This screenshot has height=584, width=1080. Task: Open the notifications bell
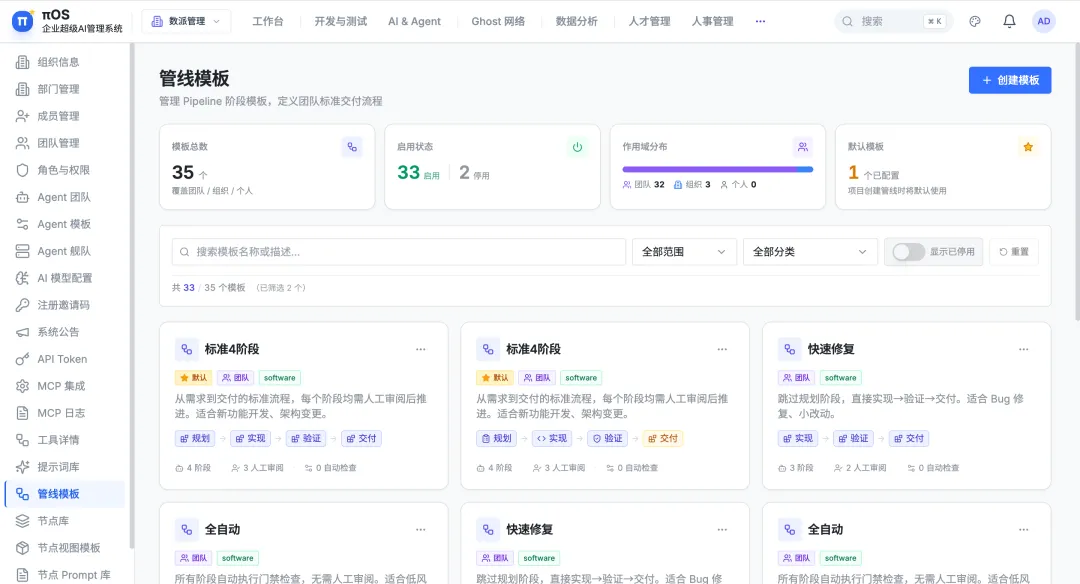(1009, 21)
